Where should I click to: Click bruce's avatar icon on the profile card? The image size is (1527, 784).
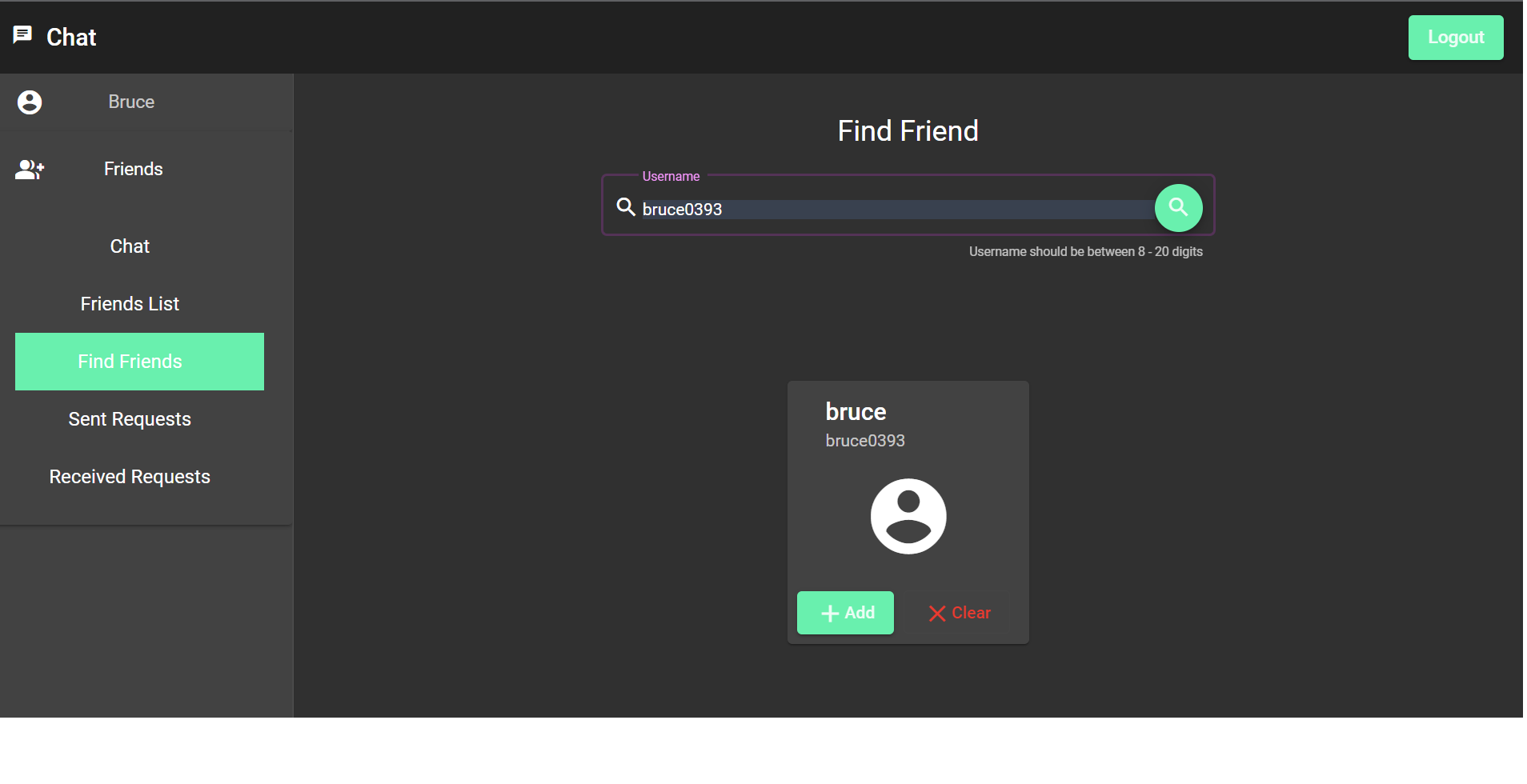click(x=908, y=516)
